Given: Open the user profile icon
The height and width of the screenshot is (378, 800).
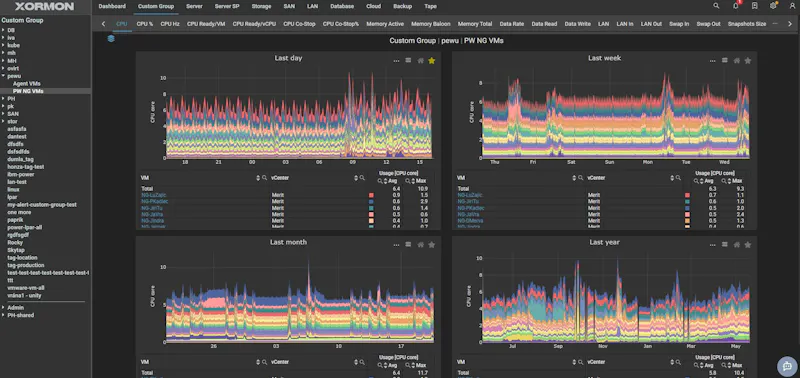Looking at the screenshot, I should [x=792, y=6].
